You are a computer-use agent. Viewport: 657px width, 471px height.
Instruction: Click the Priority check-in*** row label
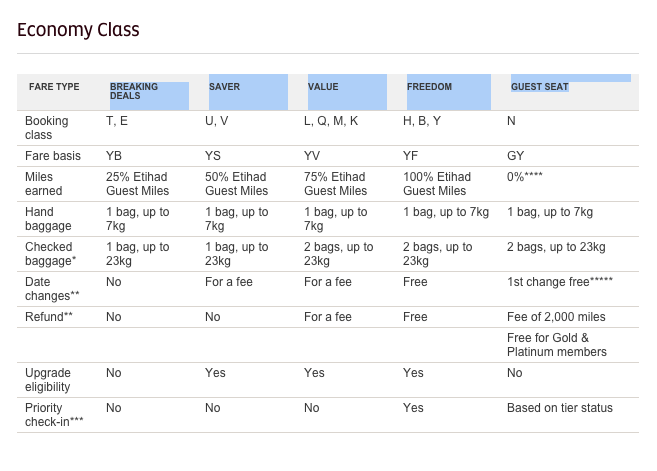click(x=54, y=415)
